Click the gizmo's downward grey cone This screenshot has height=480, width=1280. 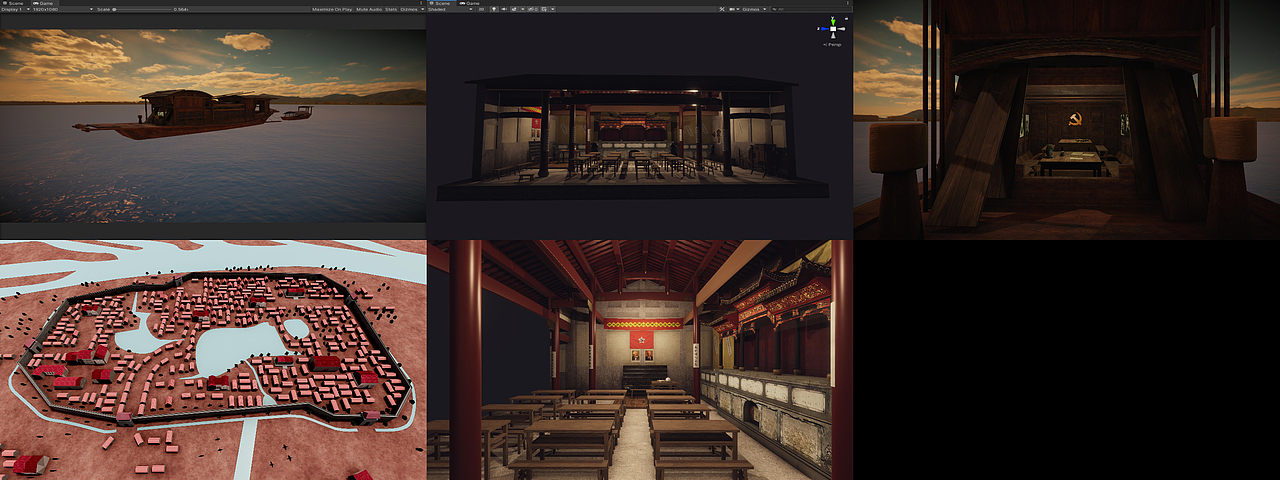point(833,35)
